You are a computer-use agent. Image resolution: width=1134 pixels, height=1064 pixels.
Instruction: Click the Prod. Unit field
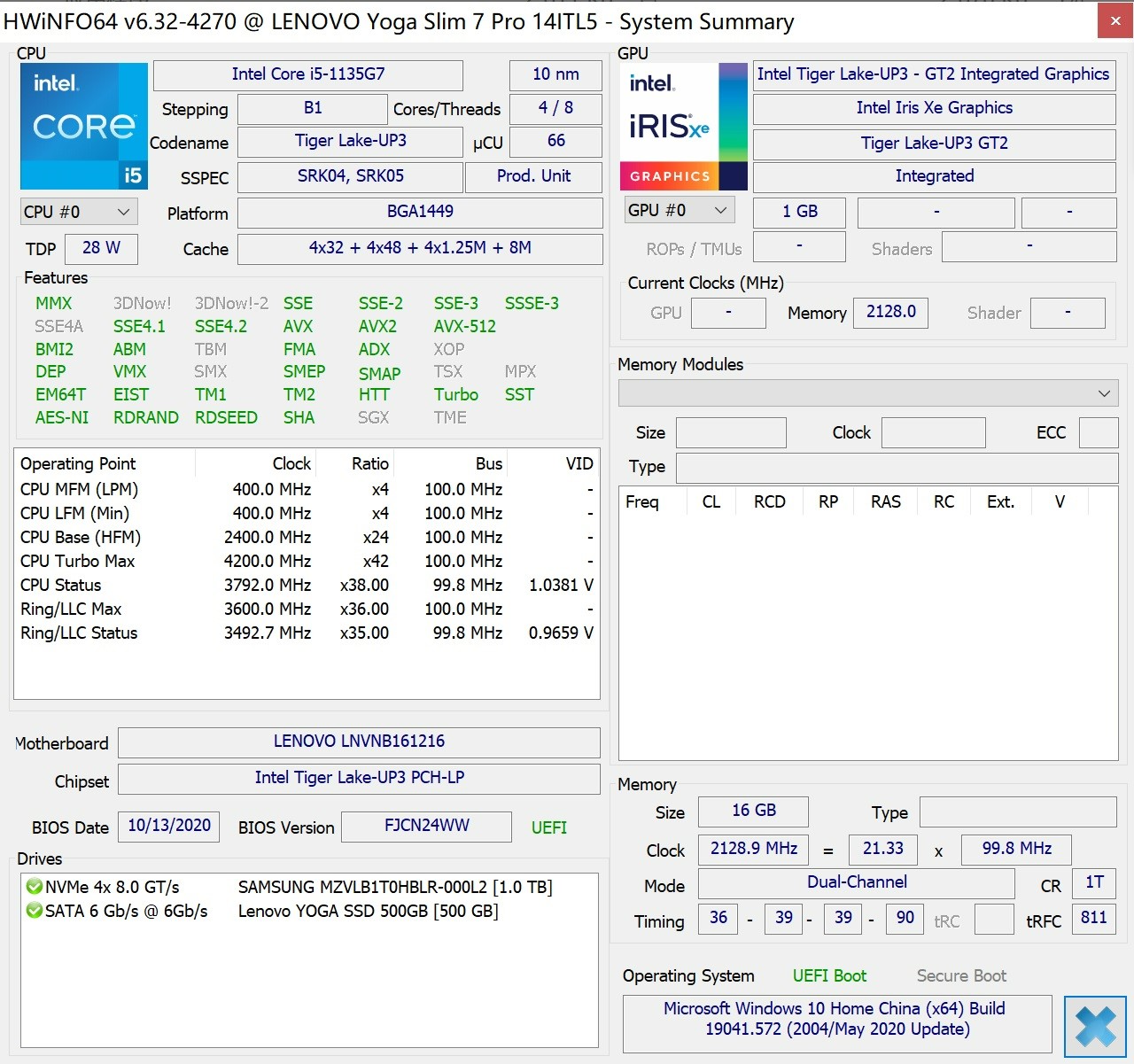point(533,176)
